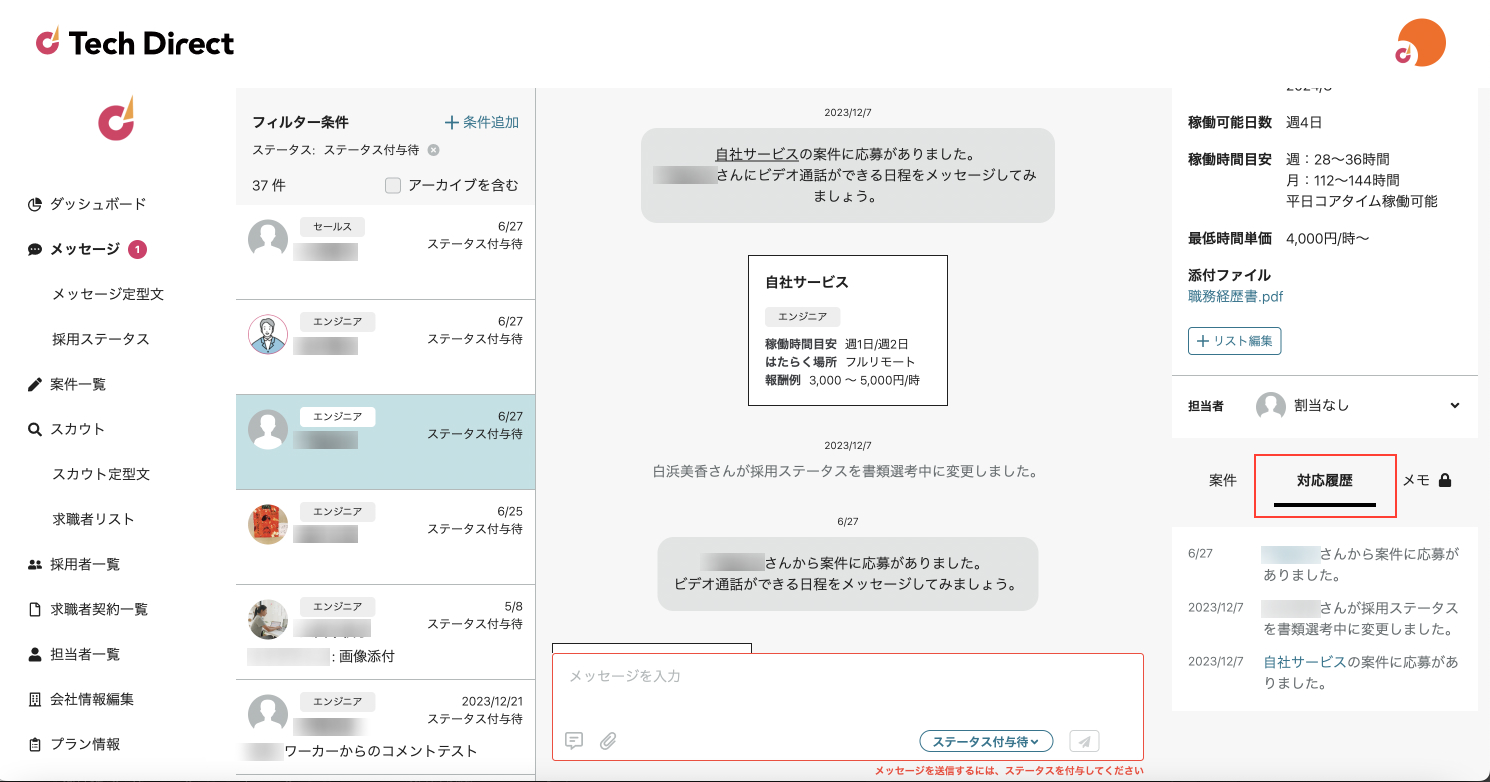This screenshot has width=1490, height=782.
Task: Open 採用ステータス in the sidebar
Action: (101, 339)
